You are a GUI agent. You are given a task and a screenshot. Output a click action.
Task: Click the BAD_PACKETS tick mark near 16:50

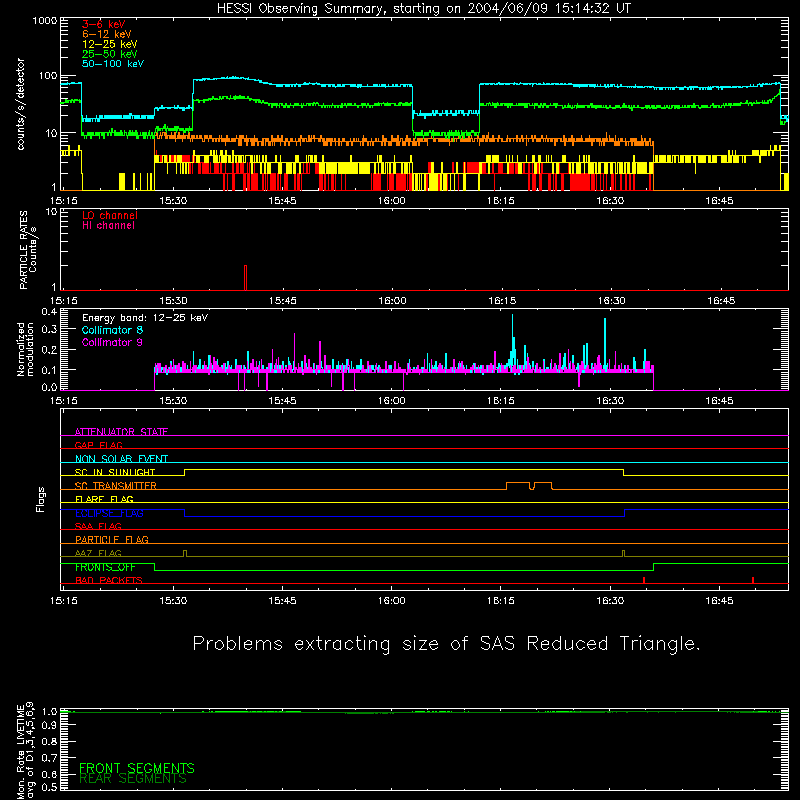click(x=753, y=580)
